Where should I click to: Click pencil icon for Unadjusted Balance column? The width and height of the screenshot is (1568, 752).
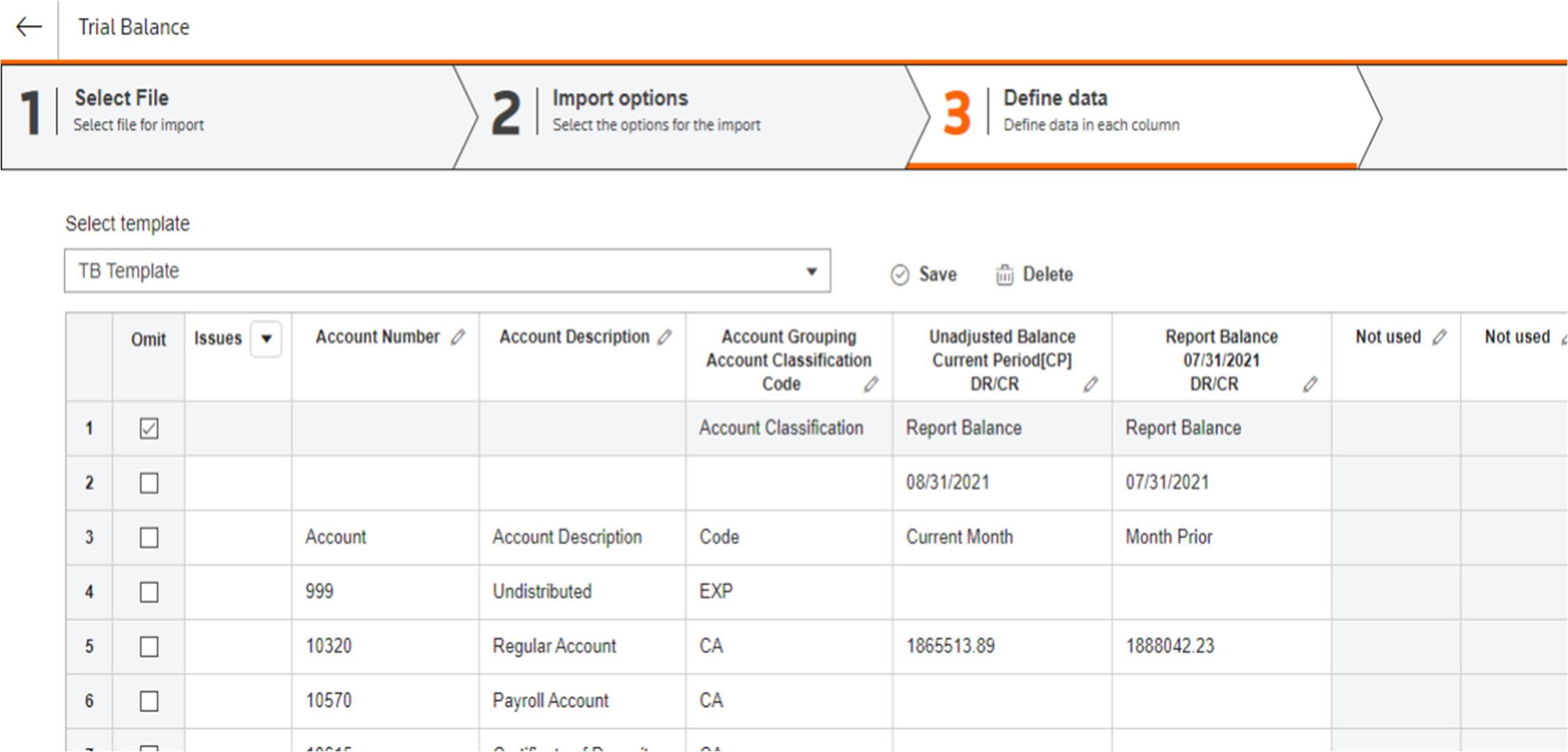(1090, 384)
